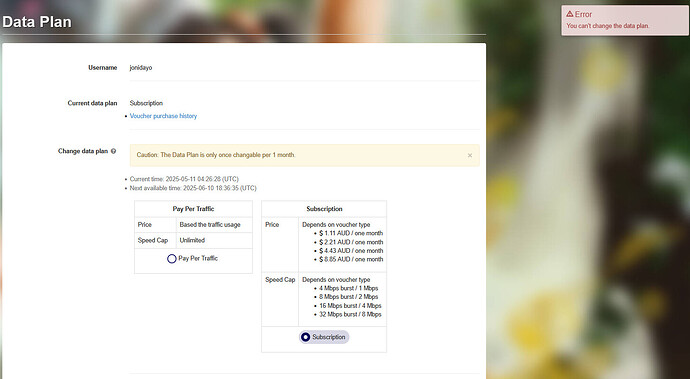
Task: Click the $ 1.11 AUD / one month price
Action: pos(351,233)
